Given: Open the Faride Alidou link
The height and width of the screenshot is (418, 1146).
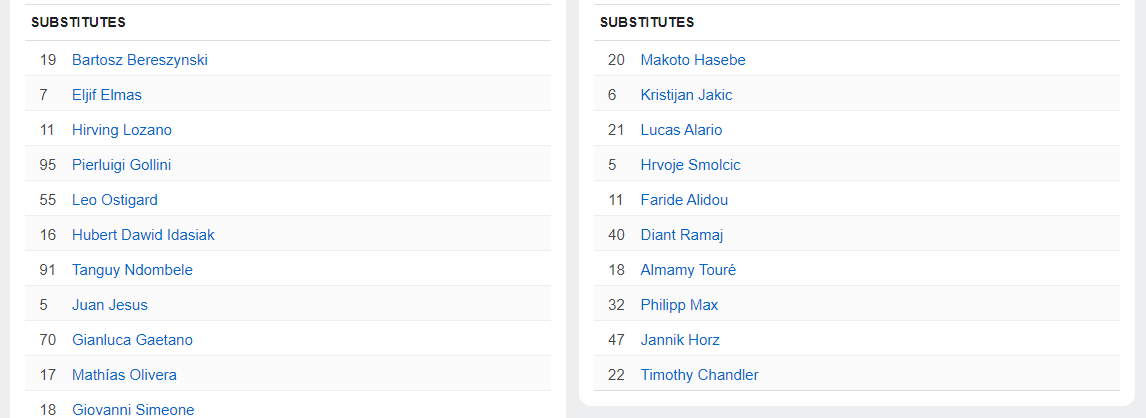Looking at the screenshot, I should coord(684,200).
